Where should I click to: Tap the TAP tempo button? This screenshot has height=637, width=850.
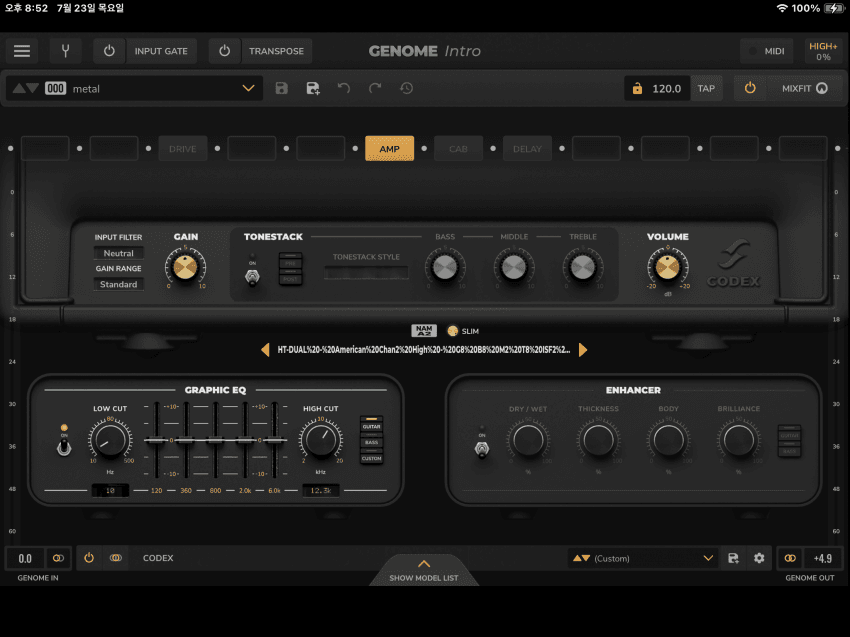pos(706,88)
